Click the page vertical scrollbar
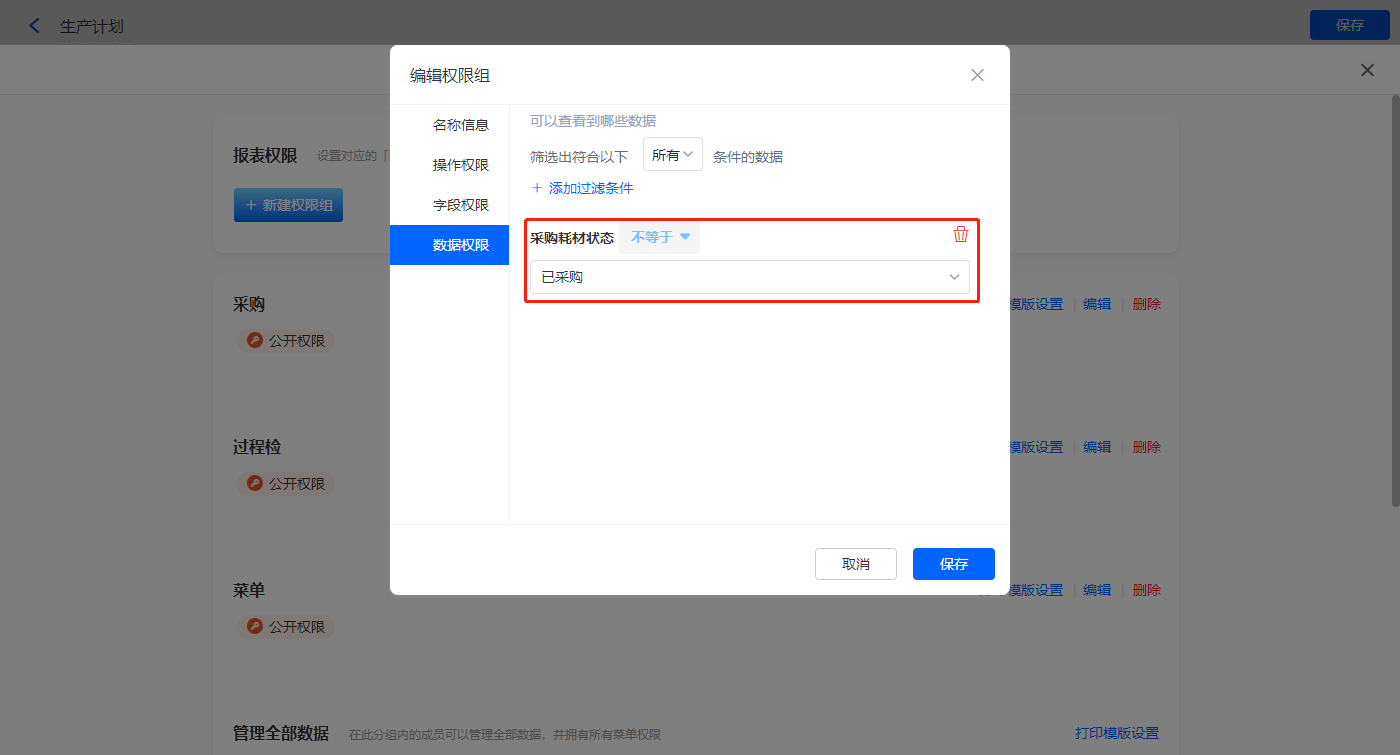The width and height of the screenshot is (1400, 755). [x=1394, y=300]
